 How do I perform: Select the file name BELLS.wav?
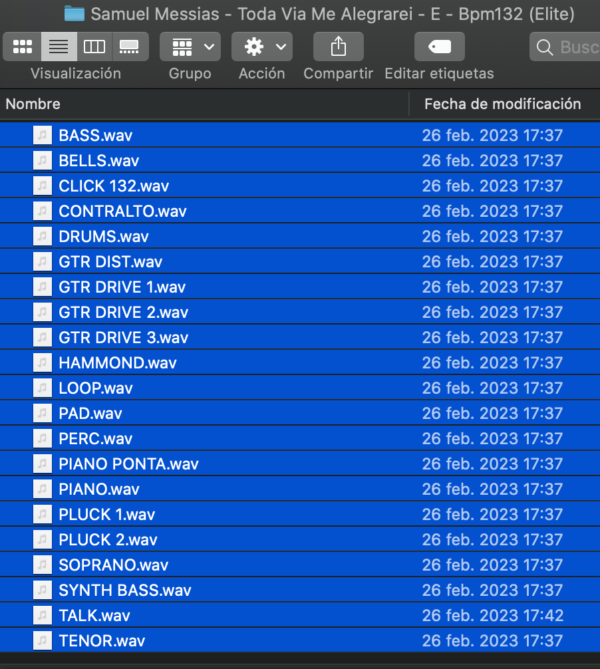[99, 160]
